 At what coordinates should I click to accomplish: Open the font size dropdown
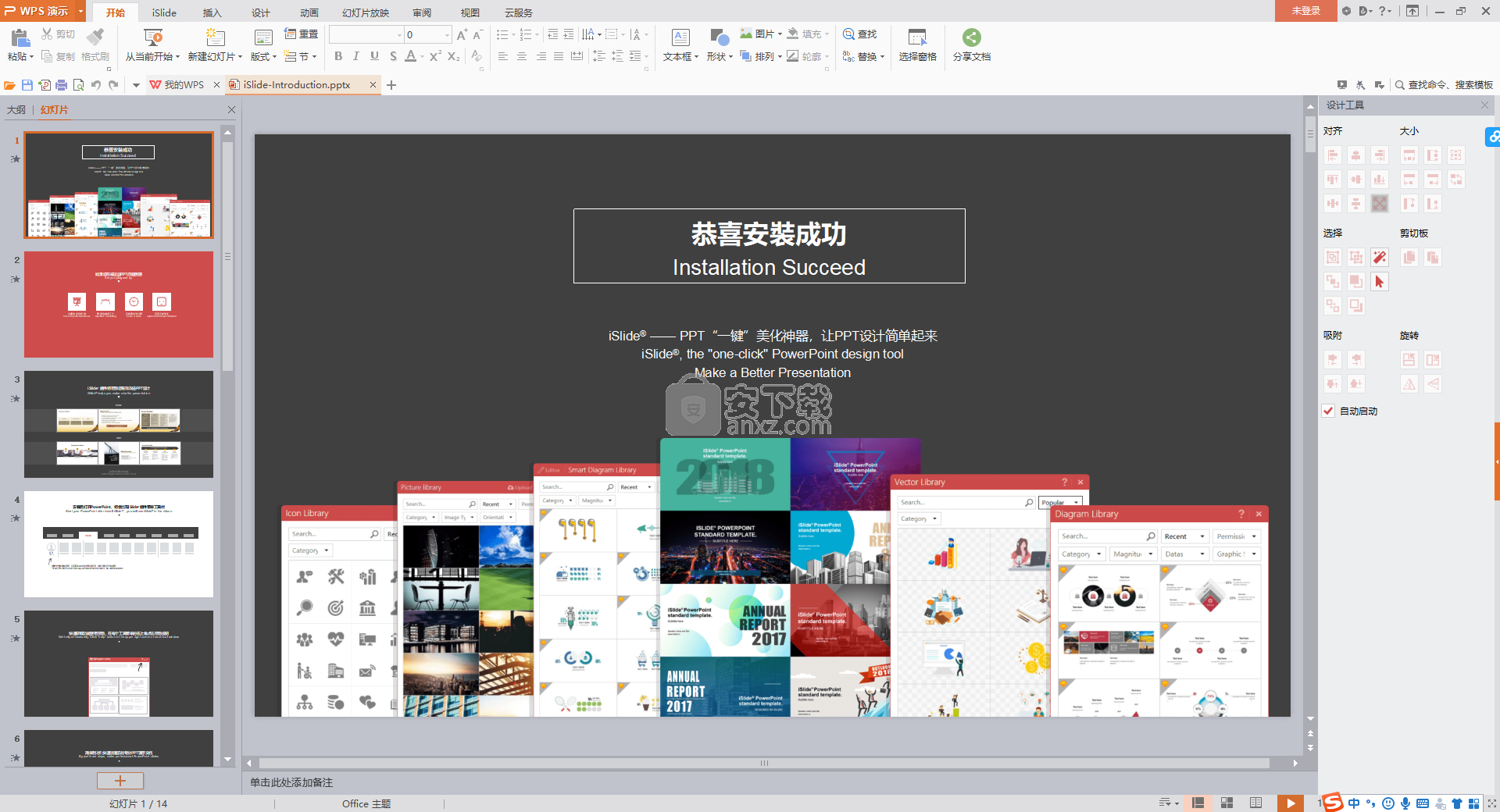point(447,34)
